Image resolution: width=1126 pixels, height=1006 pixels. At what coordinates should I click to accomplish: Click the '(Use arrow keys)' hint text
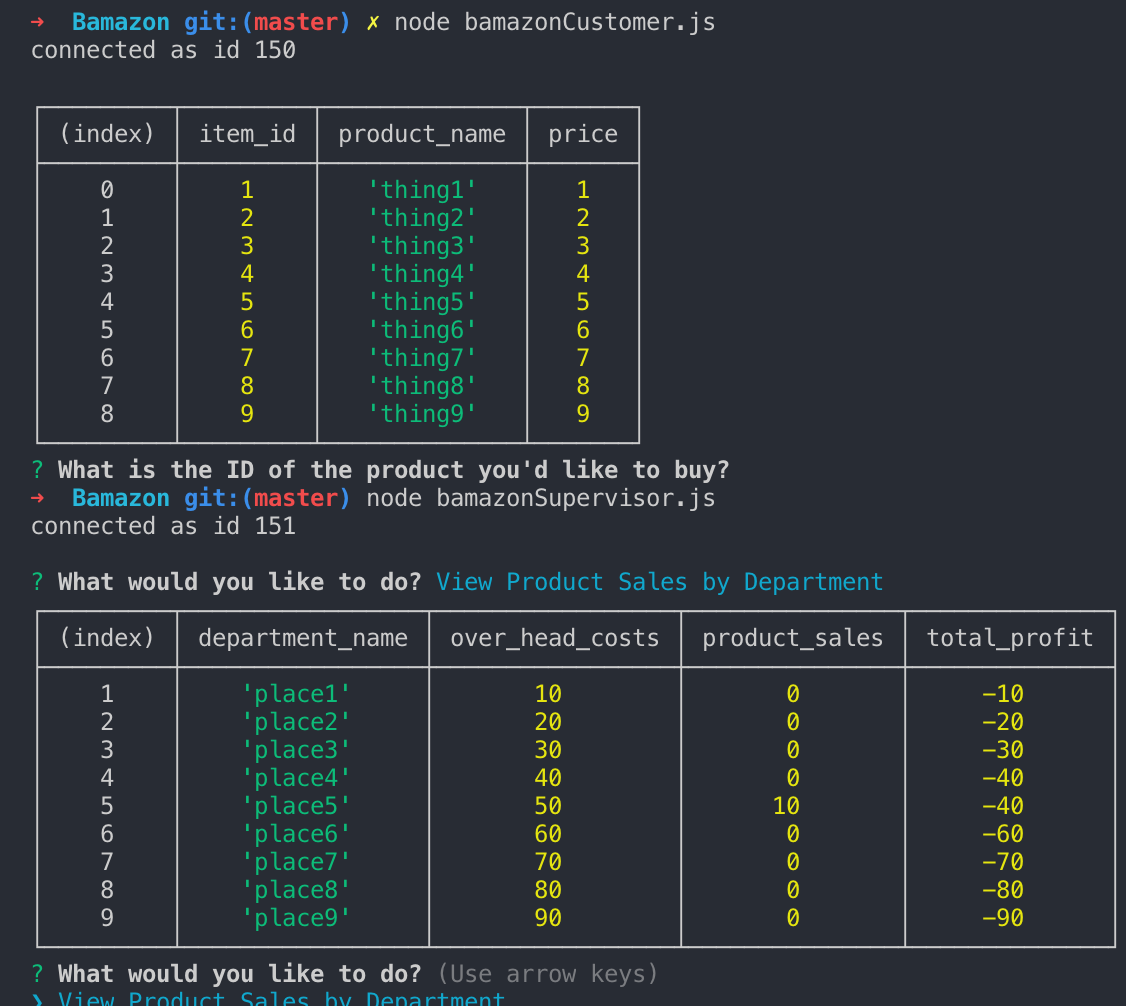tap(547, 974)
